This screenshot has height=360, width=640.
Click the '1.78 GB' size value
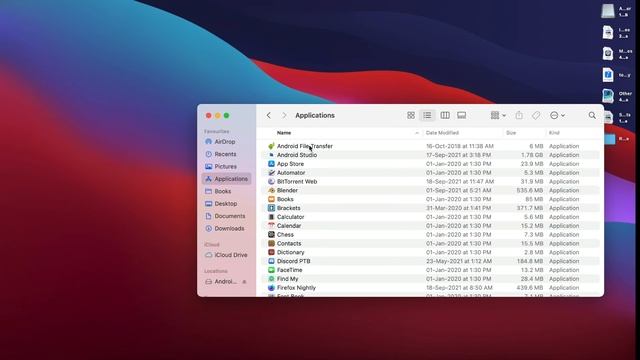[x=533, y=155]
